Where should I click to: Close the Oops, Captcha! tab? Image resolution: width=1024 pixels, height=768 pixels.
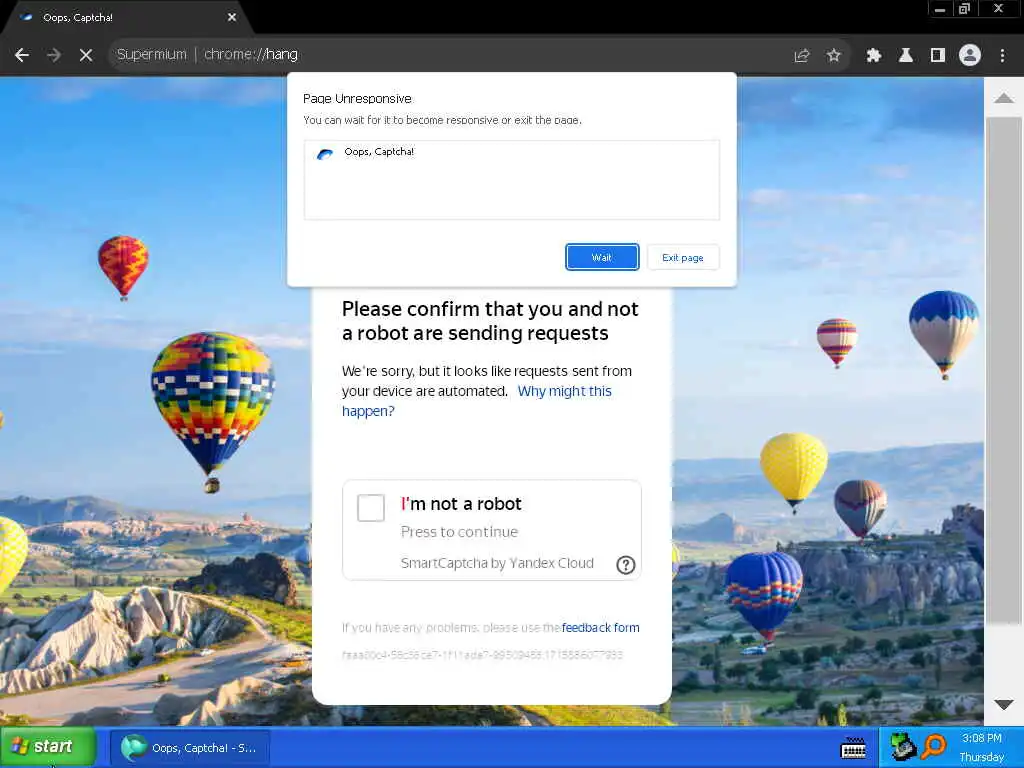232,18
